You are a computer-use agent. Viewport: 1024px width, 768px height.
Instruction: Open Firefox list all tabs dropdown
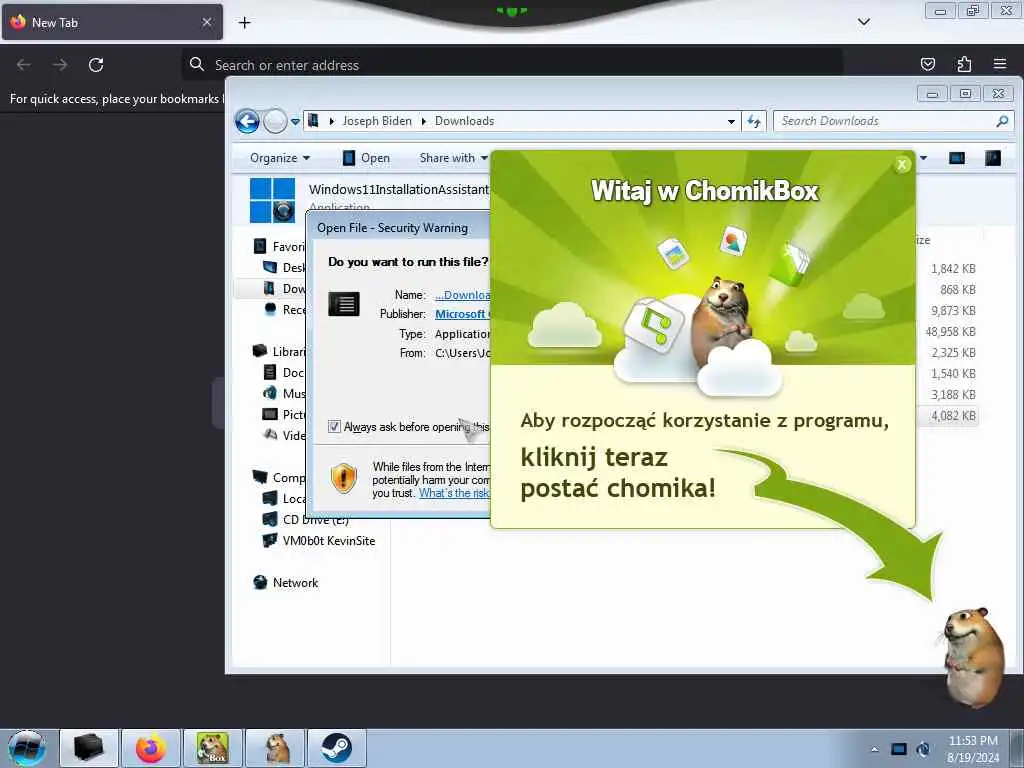coord(863,22)
